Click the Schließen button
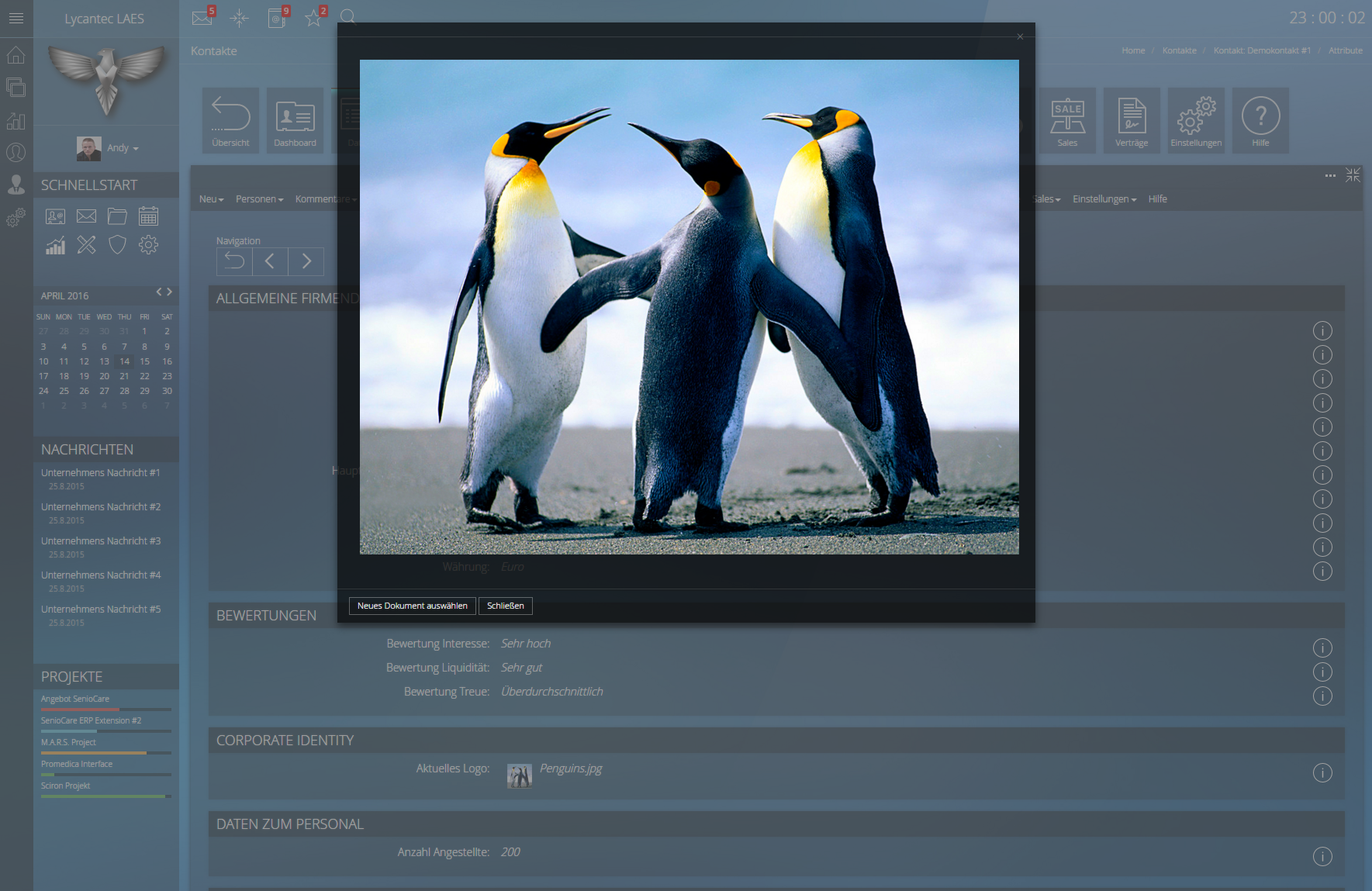The height and width of the screenshot is (891, 1372). tap(506, 606)
